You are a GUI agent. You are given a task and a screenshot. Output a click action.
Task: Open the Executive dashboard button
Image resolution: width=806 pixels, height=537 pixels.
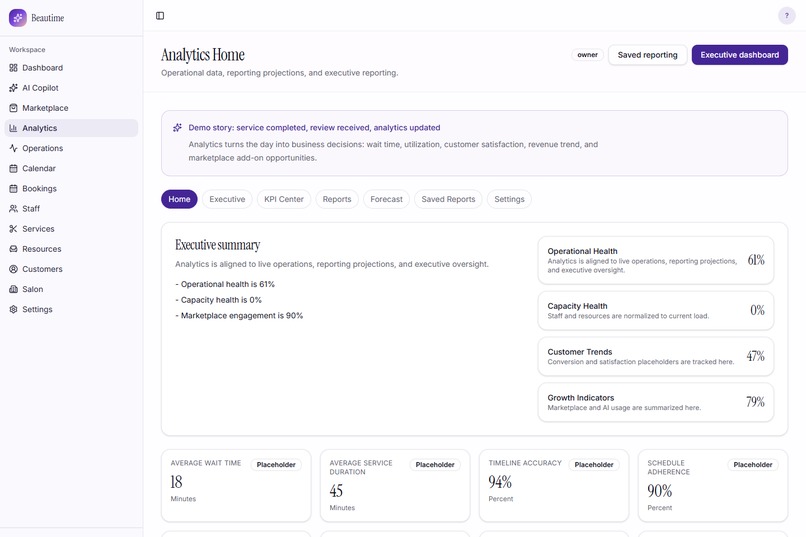740,55
